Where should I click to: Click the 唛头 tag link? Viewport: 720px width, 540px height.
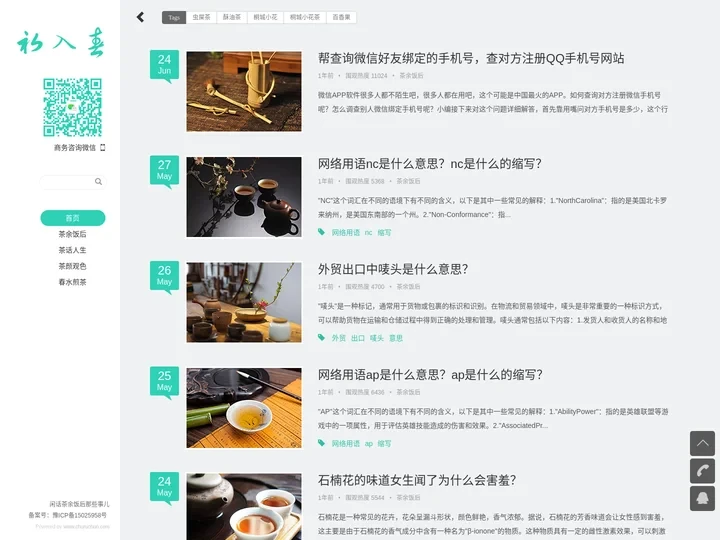click(377, 338)
